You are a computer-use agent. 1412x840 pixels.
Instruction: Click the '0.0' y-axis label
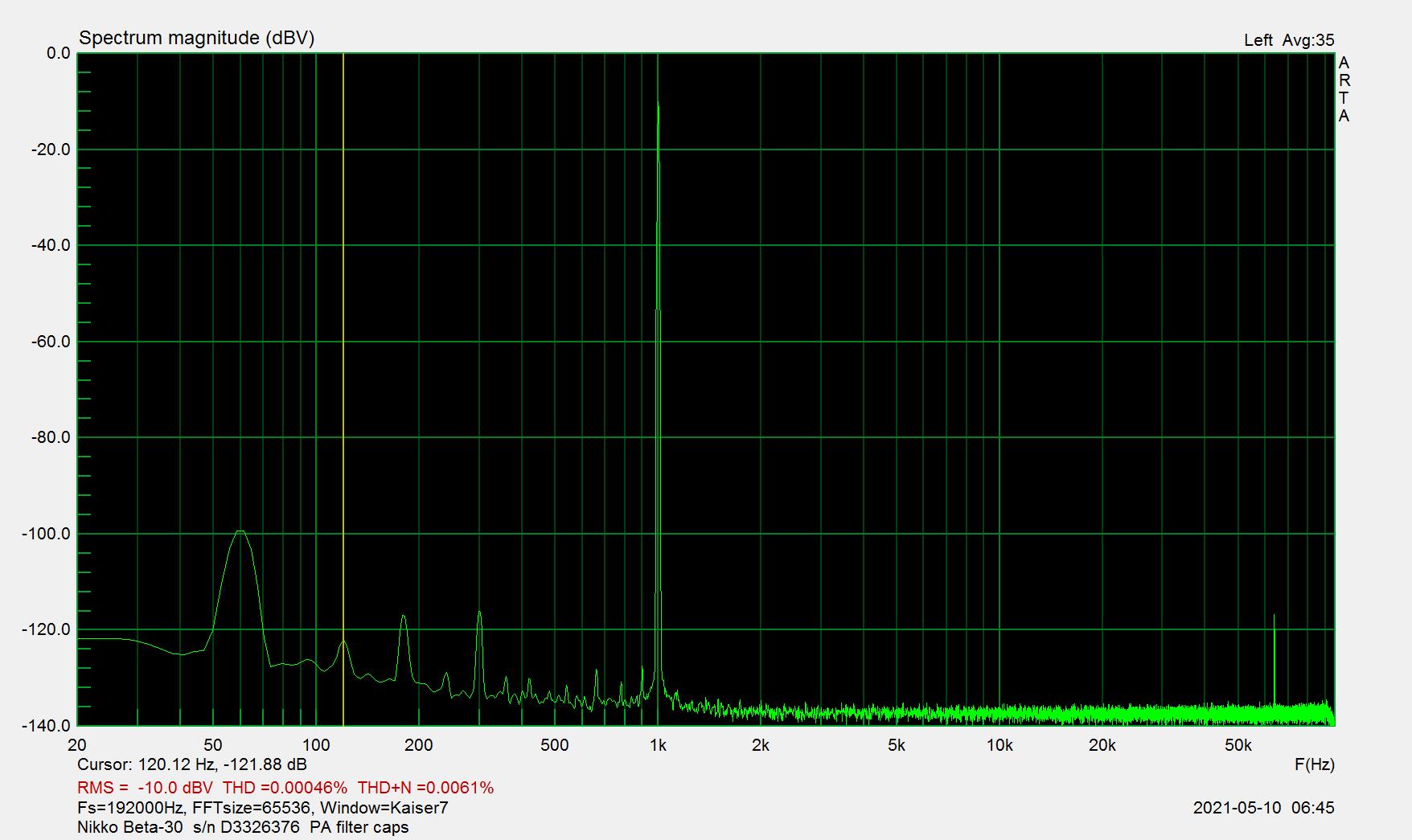(59, 53)
